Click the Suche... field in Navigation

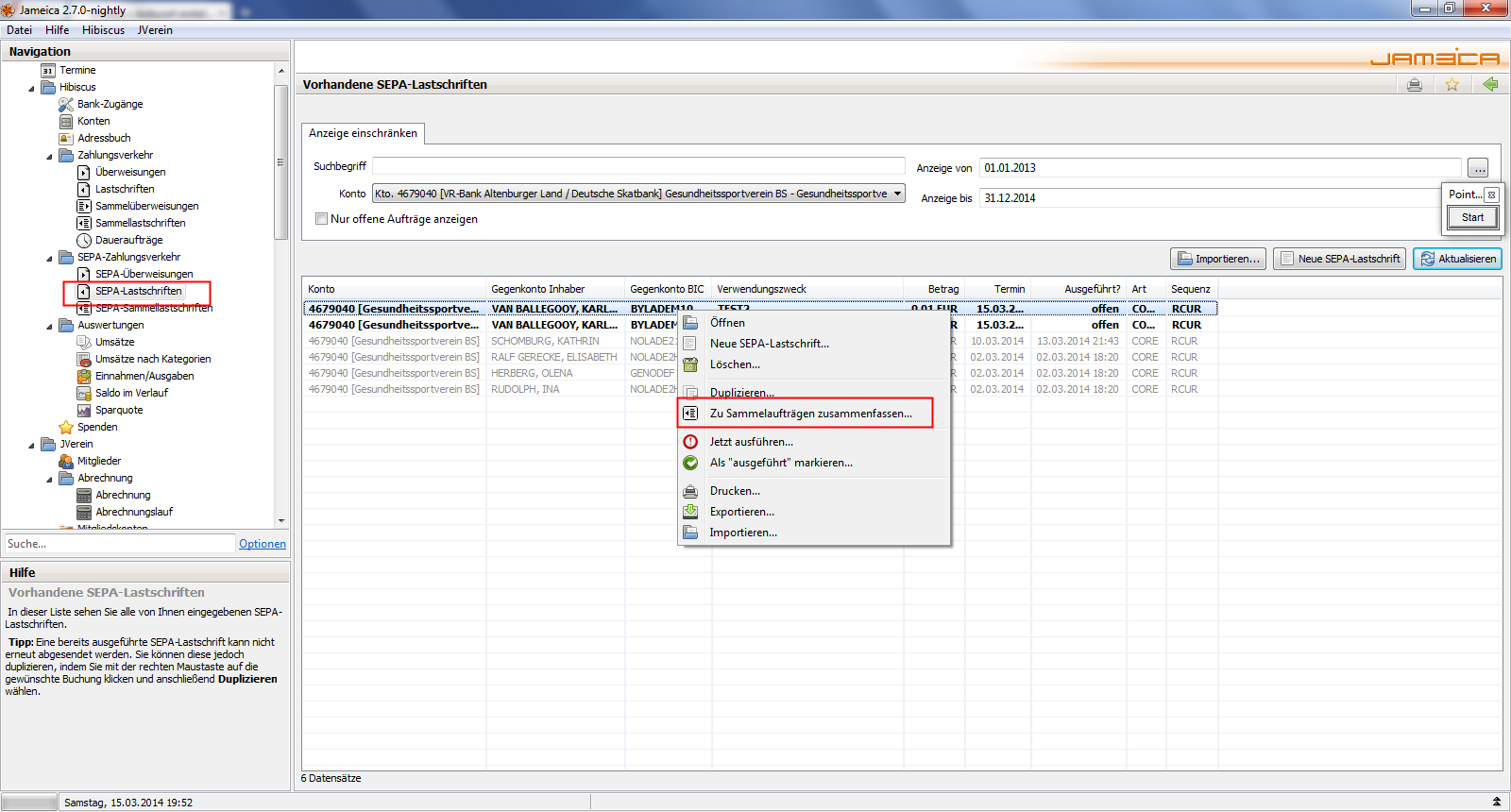pos(119,544)
